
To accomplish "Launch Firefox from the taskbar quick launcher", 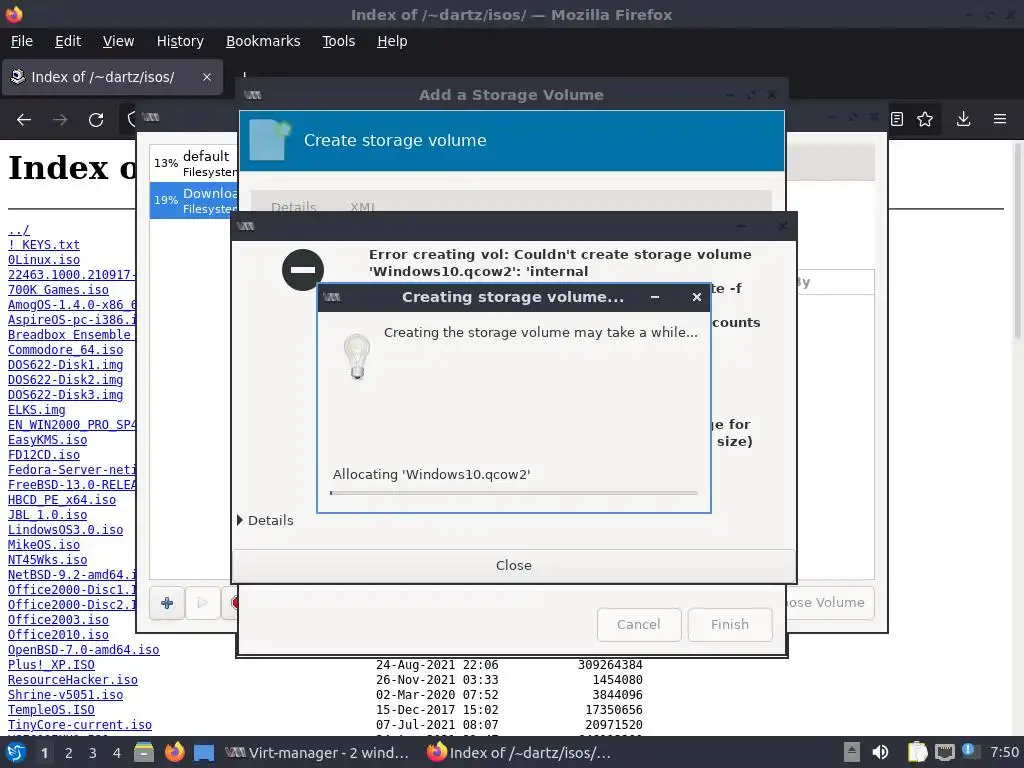I will tap(174, 752).
